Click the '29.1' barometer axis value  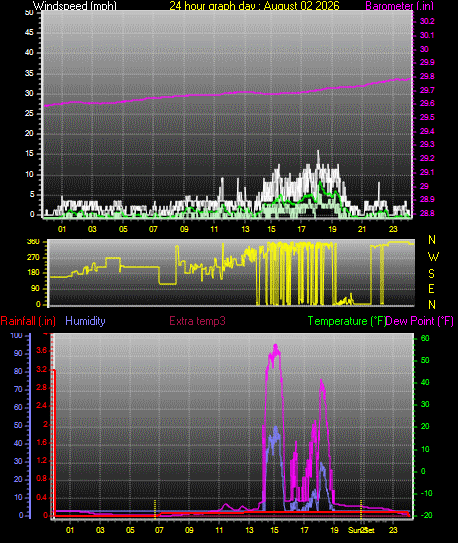click(x=427, y=172)
